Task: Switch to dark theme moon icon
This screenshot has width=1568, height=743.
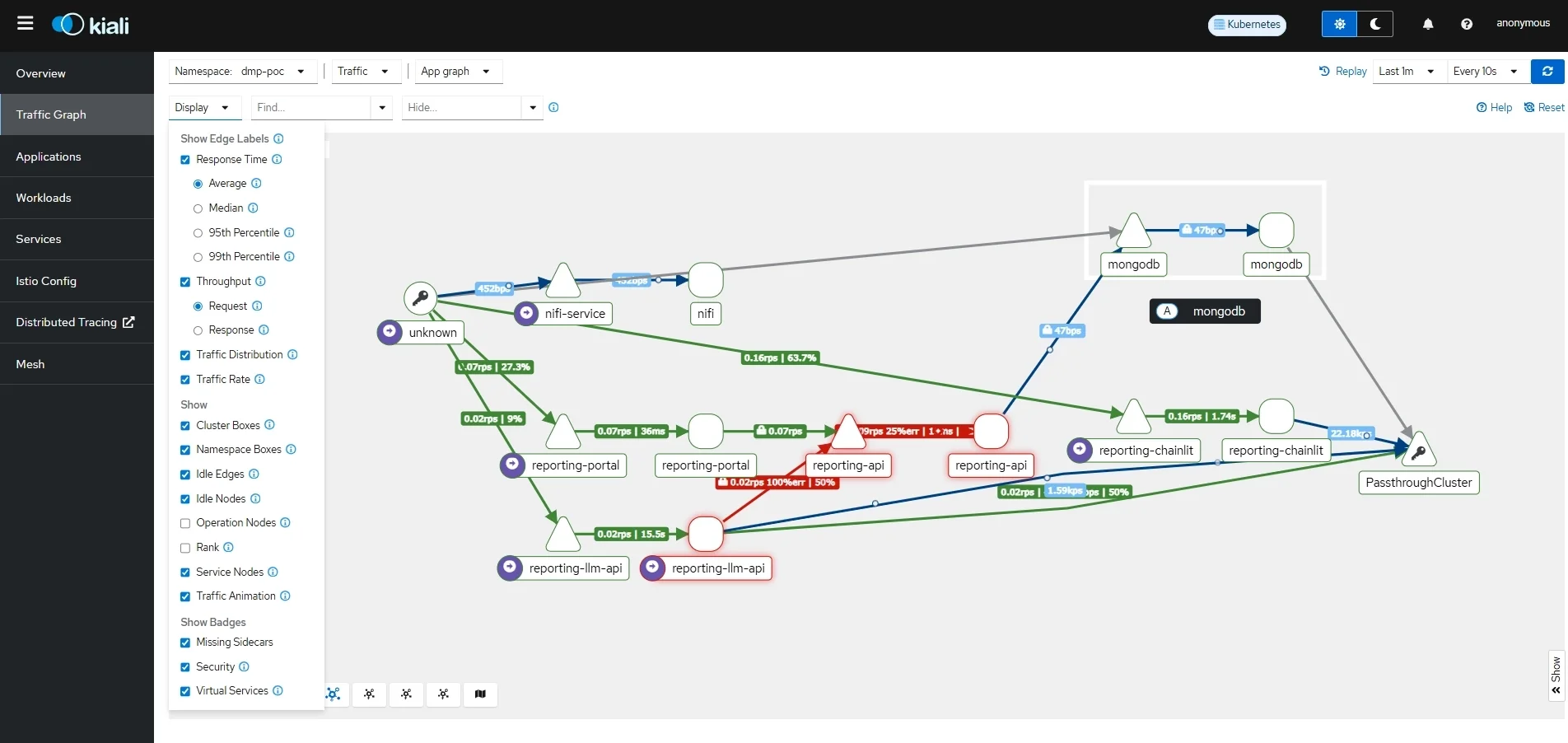Action: click(x=1375, y=24)
